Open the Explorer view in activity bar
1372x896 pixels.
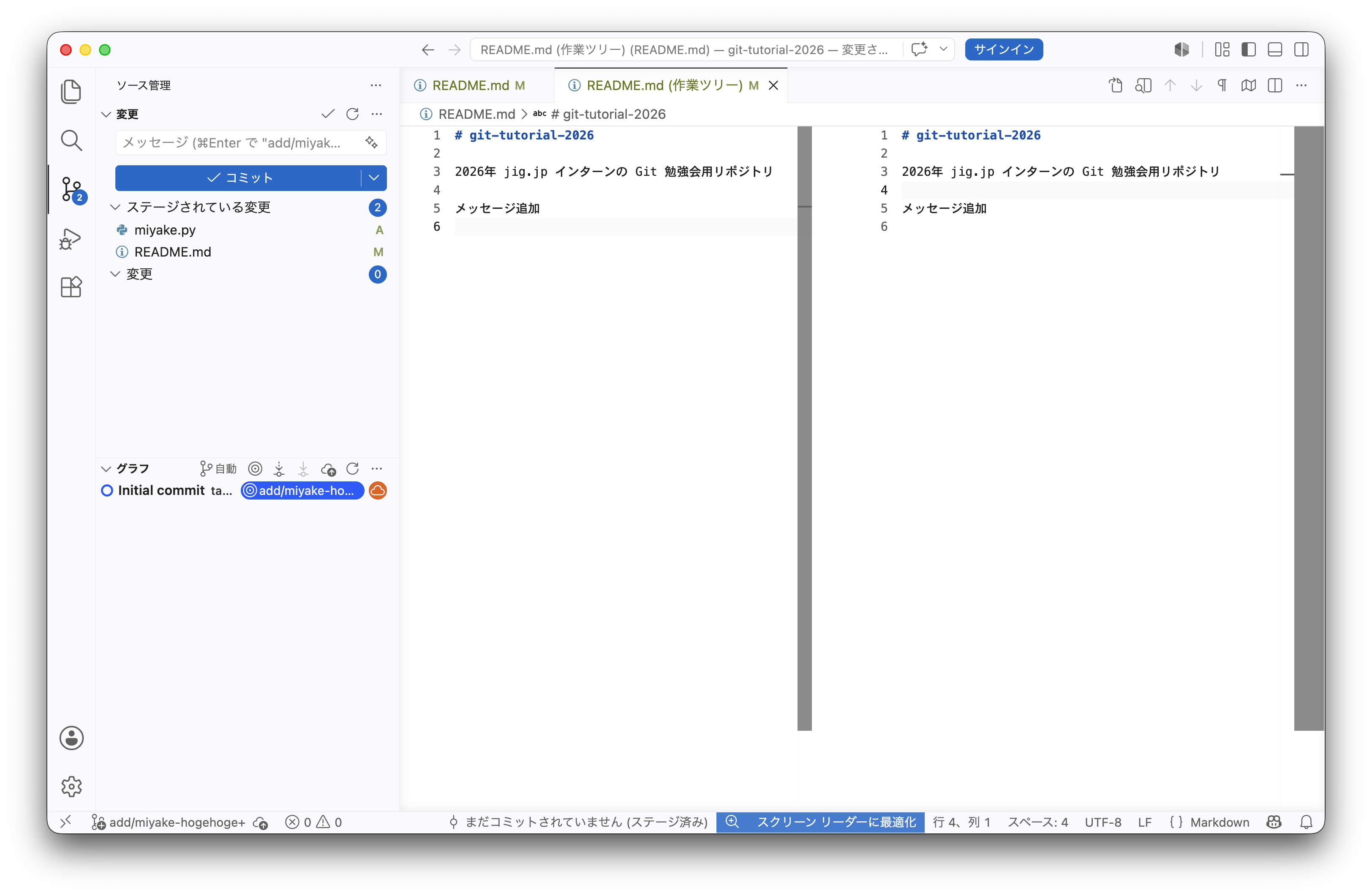(x=71, y=91)
